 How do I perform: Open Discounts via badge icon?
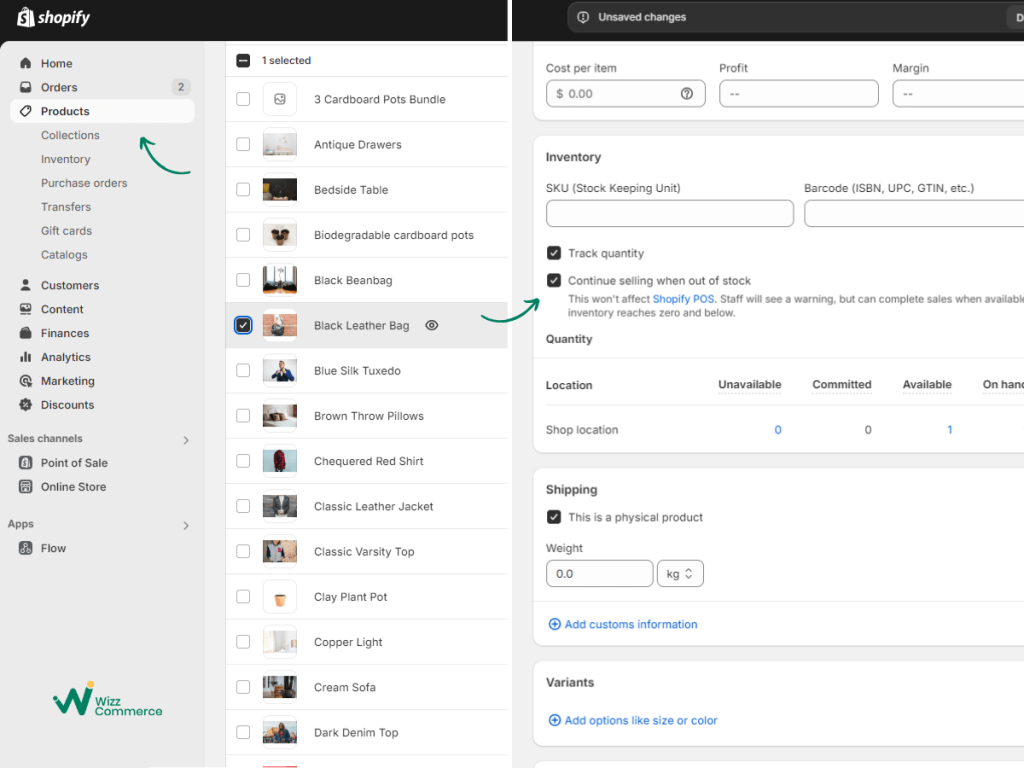25,404
